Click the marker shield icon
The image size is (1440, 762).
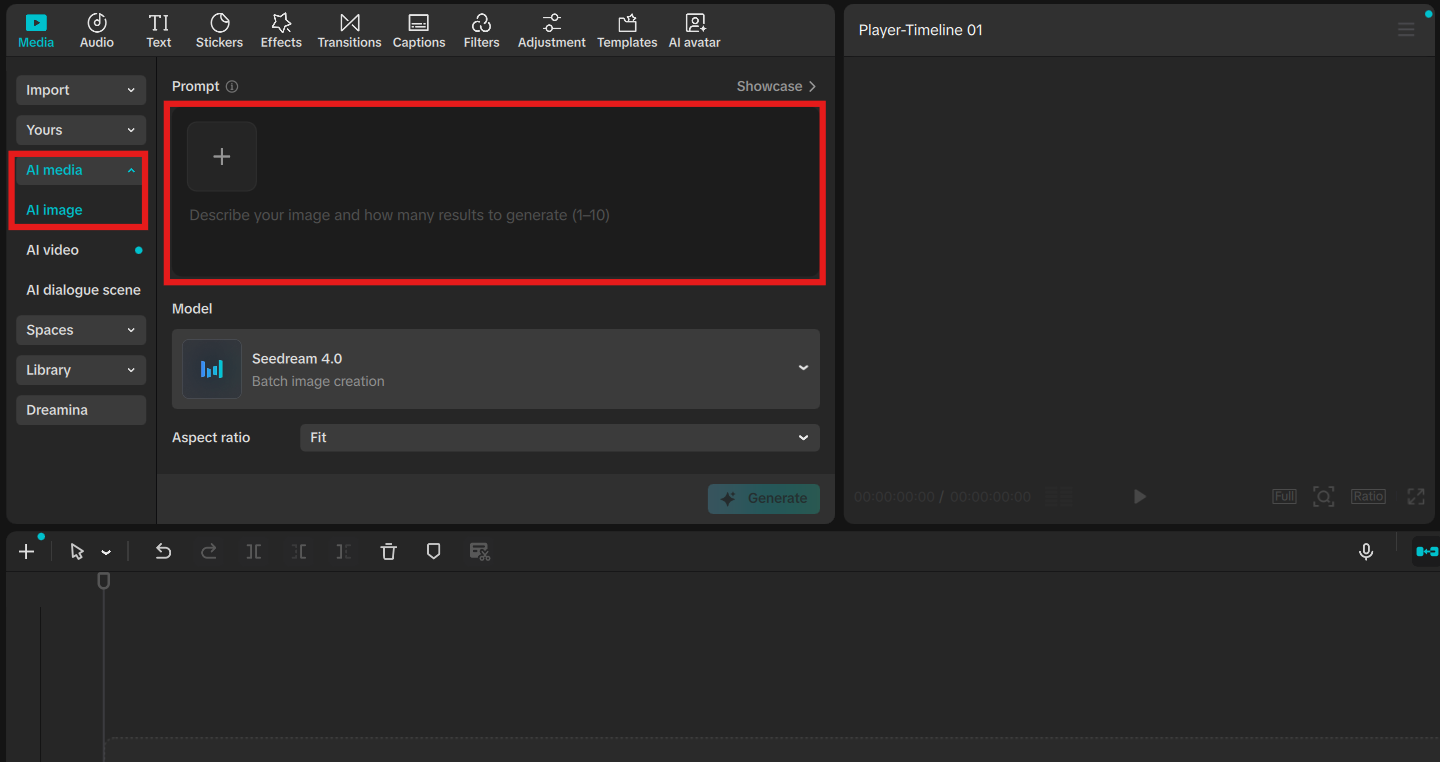coord(433,551)
